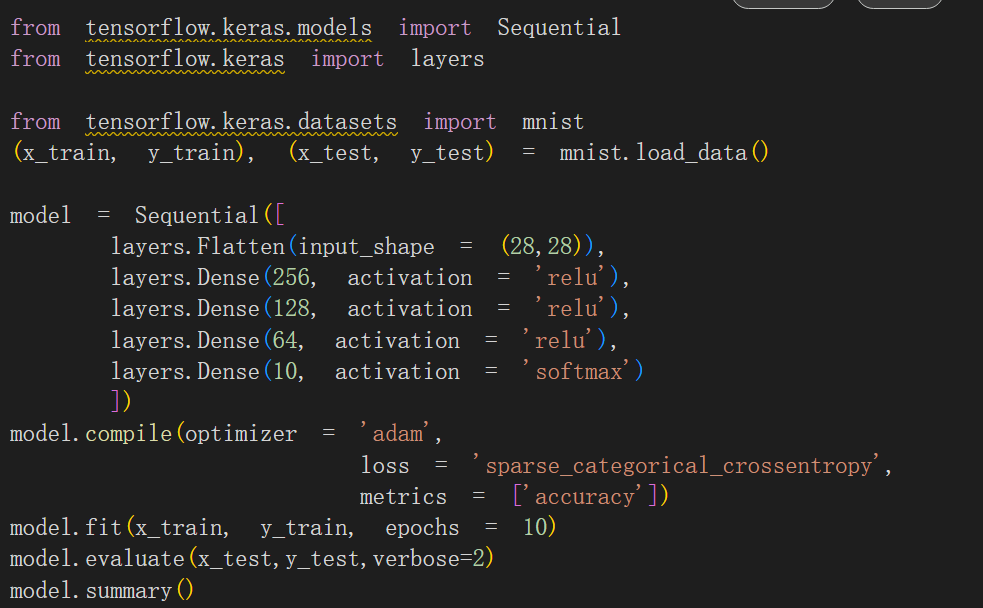Click the 'accuracy' metrics string
Image resolution: width=983 pixels, height=608 pixels.
tap(583, 497)
